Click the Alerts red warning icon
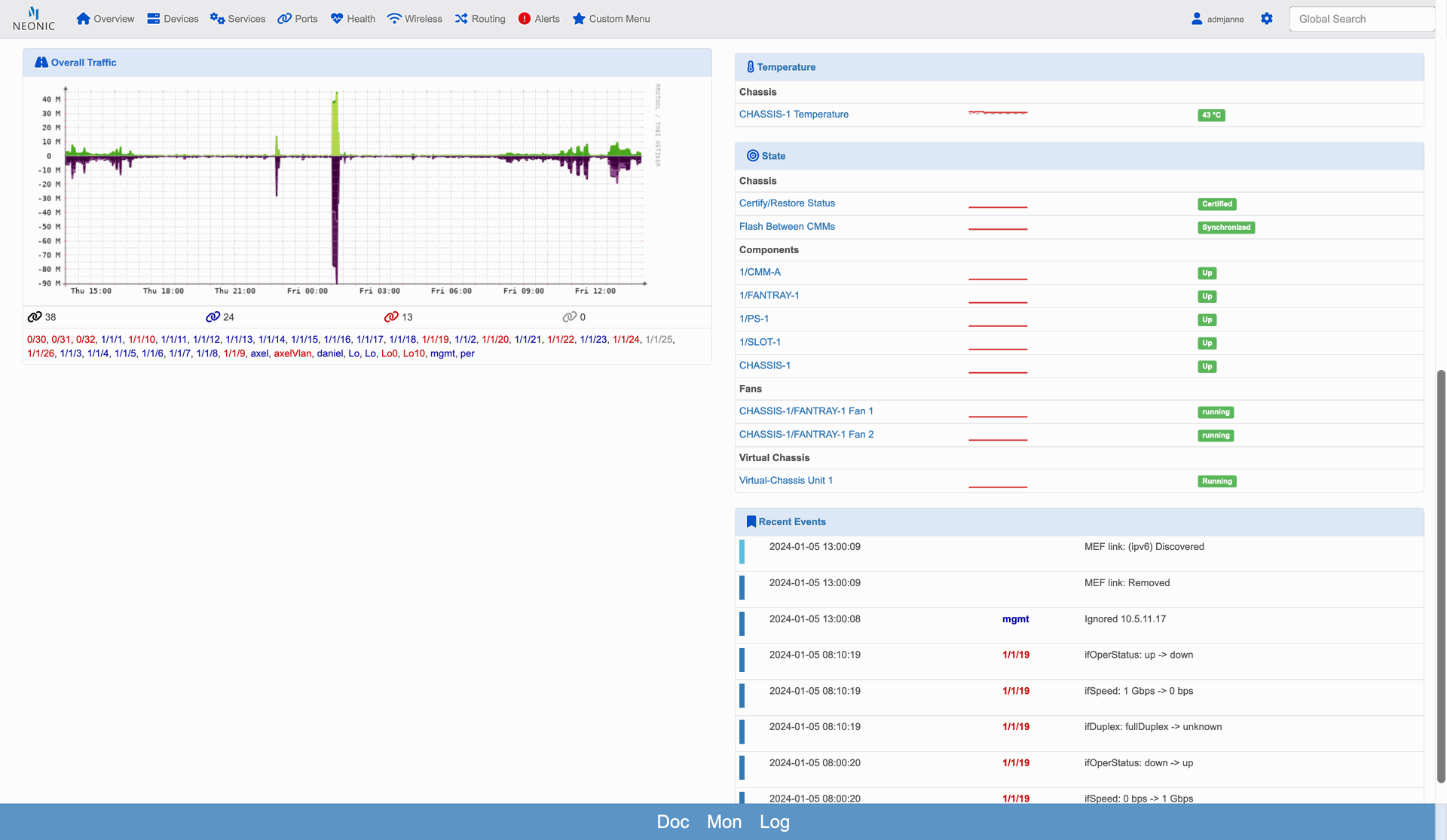This screenshot has width=1447, height=840. (x=525, y=19)
